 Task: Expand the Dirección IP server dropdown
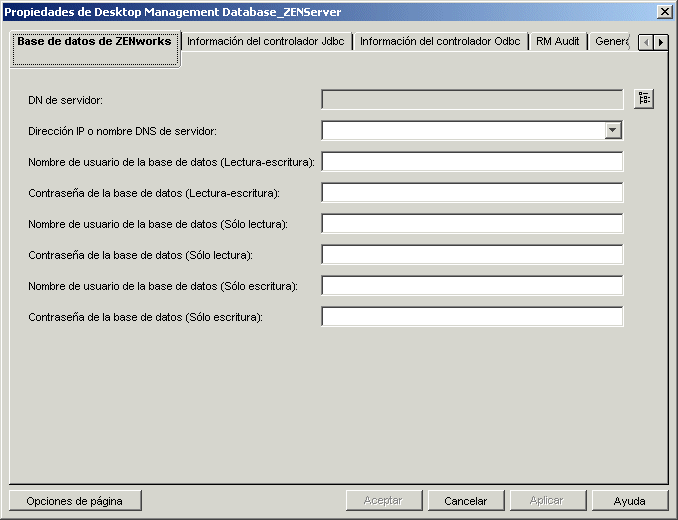point(613,131)
